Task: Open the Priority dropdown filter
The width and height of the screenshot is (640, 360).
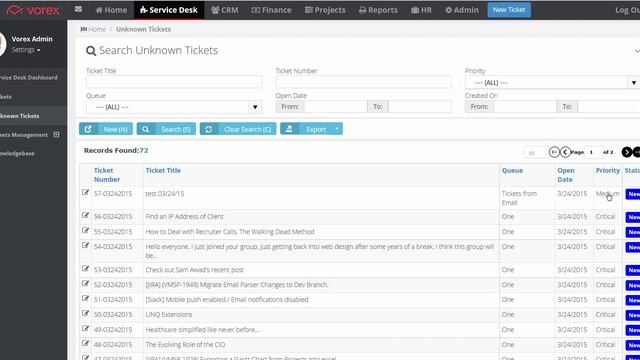Action: point(552,82)
